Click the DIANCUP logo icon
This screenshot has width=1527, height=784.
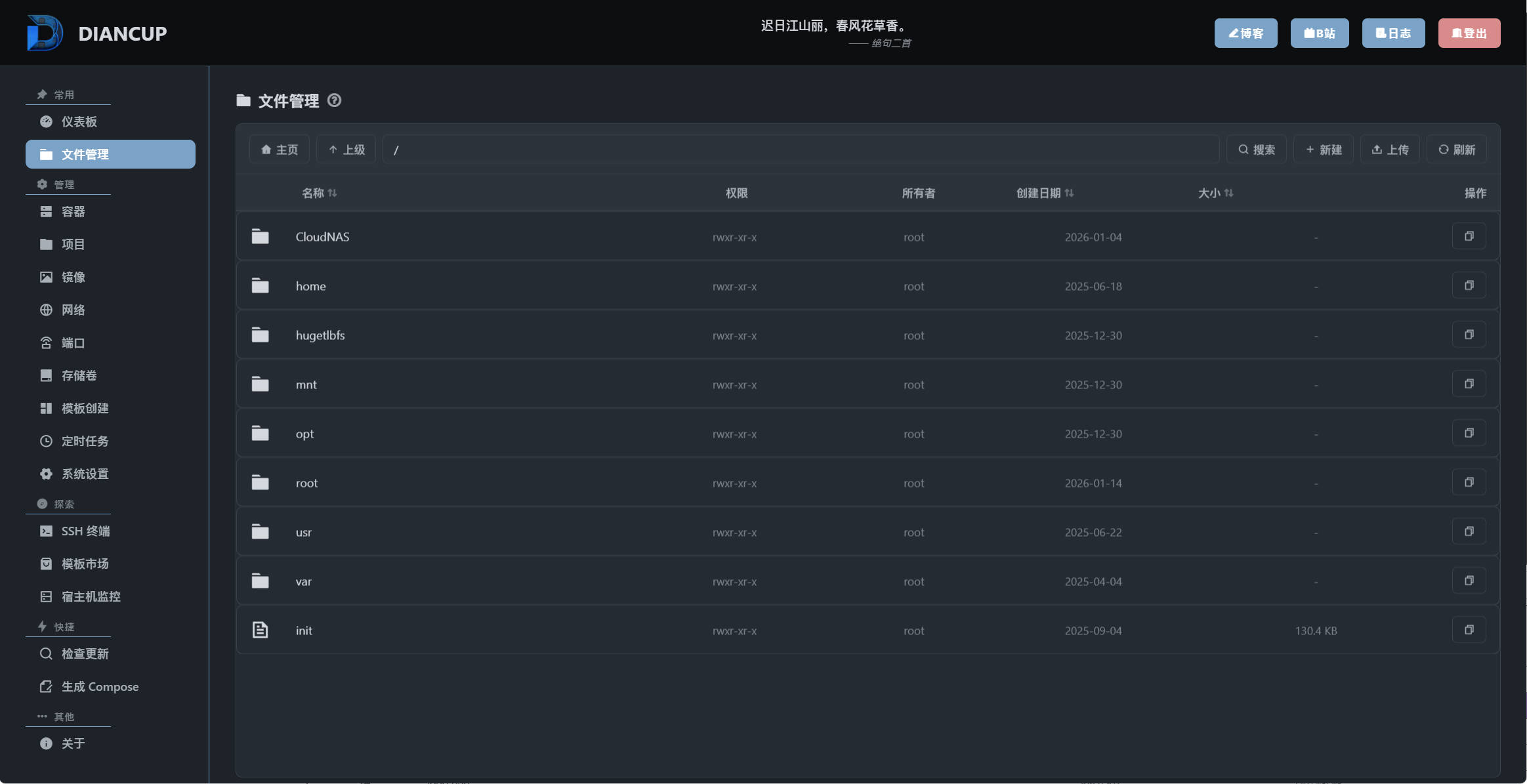(45, 33)
